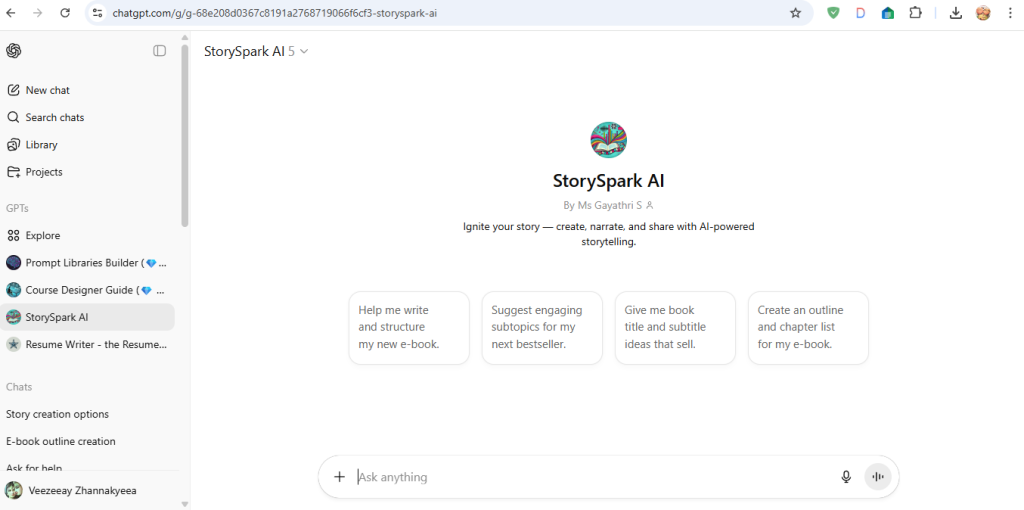Click the plus attach button
The image size is (1024, 510).
339,477
